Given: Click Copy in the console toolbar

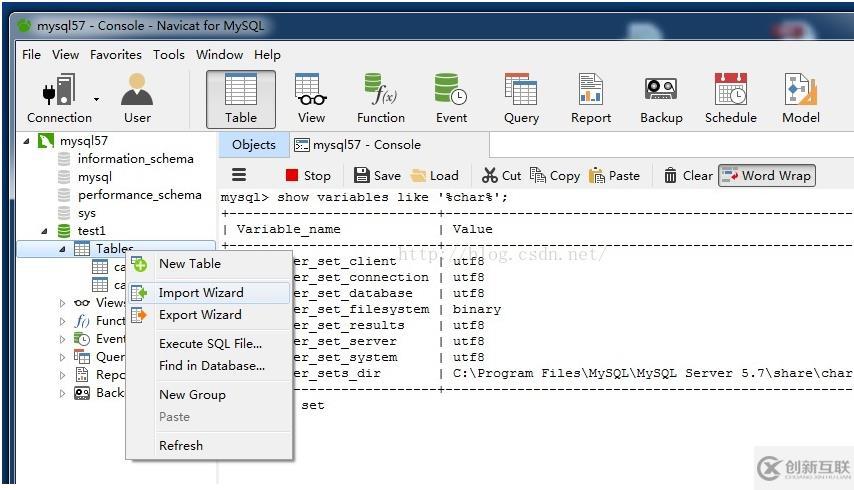Looking at the screenshot, I should click(x=555, y=175).
